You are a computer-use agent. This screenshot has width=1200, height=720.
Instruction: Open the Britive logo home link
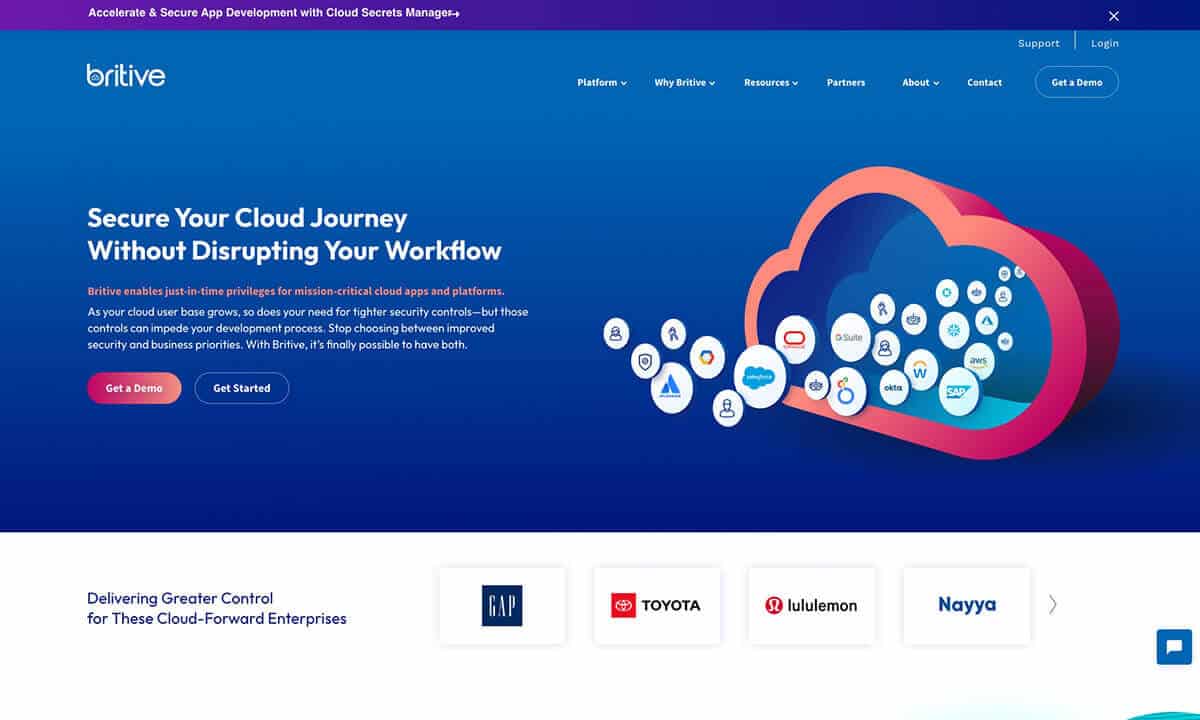pyautogui.click(x=126, y=75)
